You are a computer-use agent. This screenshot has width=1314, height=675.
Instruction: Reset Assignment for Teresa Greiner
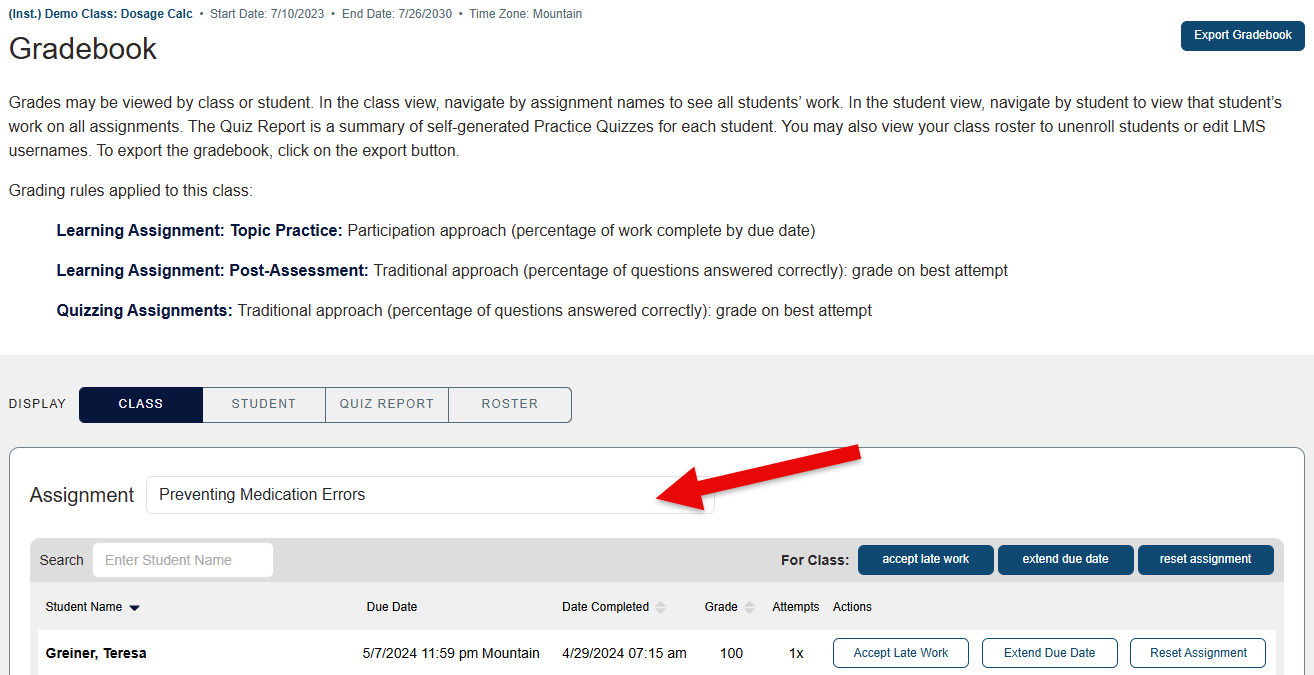coord(1198,653)
